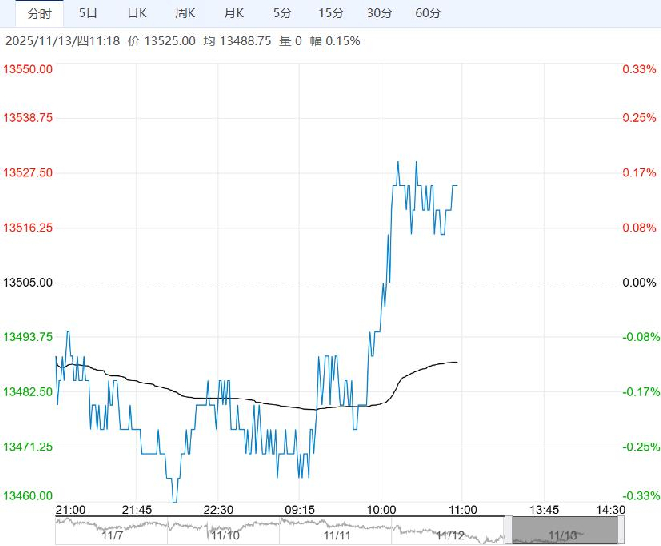Click the 13505.00 price axis label
Image resolution: width=661 pixels, height=546 pixels.
(x=29, y=283)
